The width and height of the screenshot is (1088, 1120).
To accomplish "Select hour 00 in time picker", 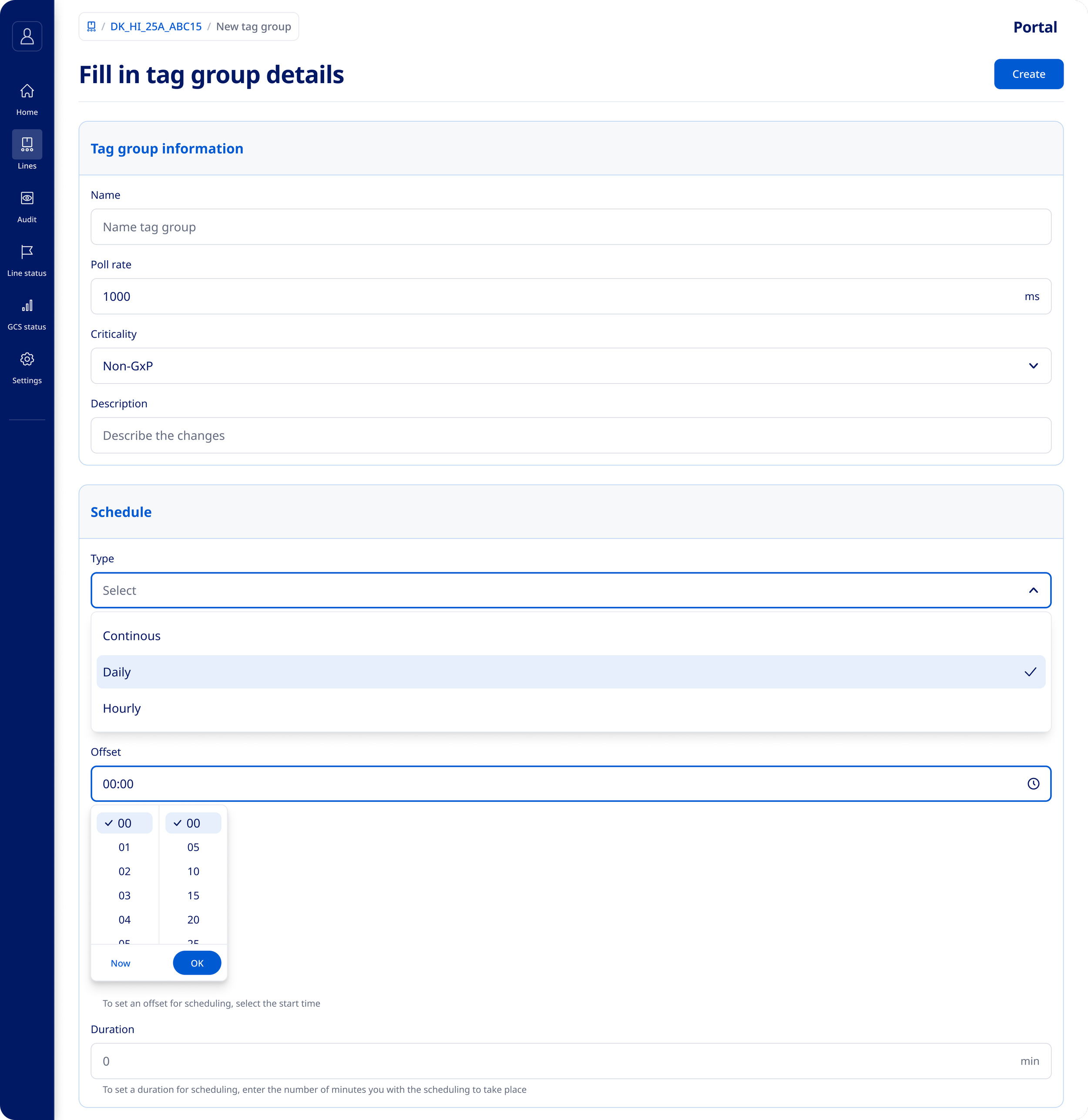I will 124,823.
